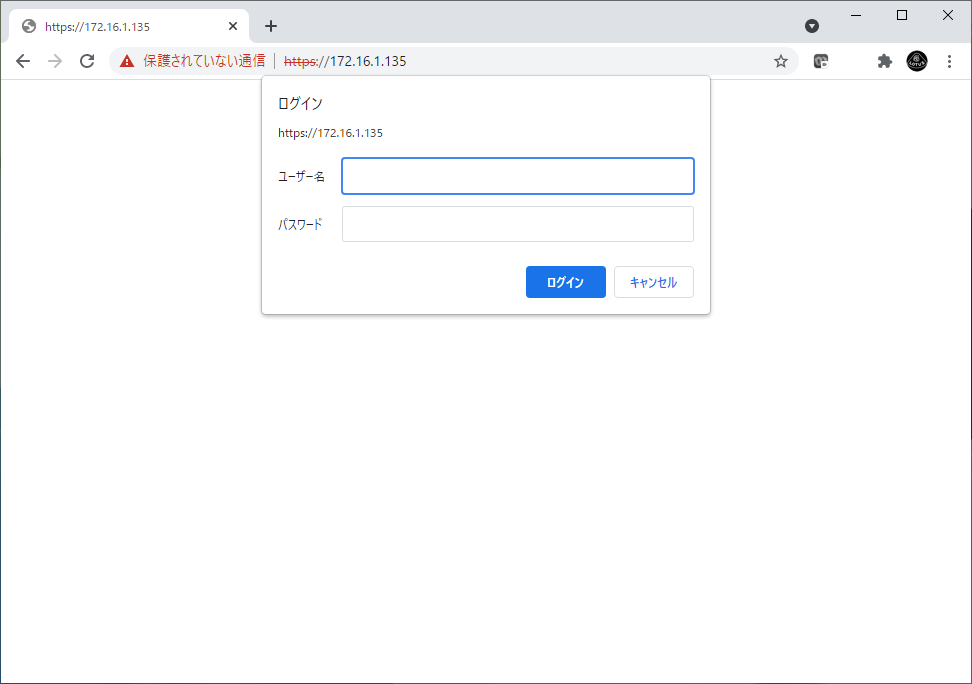Minimize the Chrome window

[x=856, y=15]
